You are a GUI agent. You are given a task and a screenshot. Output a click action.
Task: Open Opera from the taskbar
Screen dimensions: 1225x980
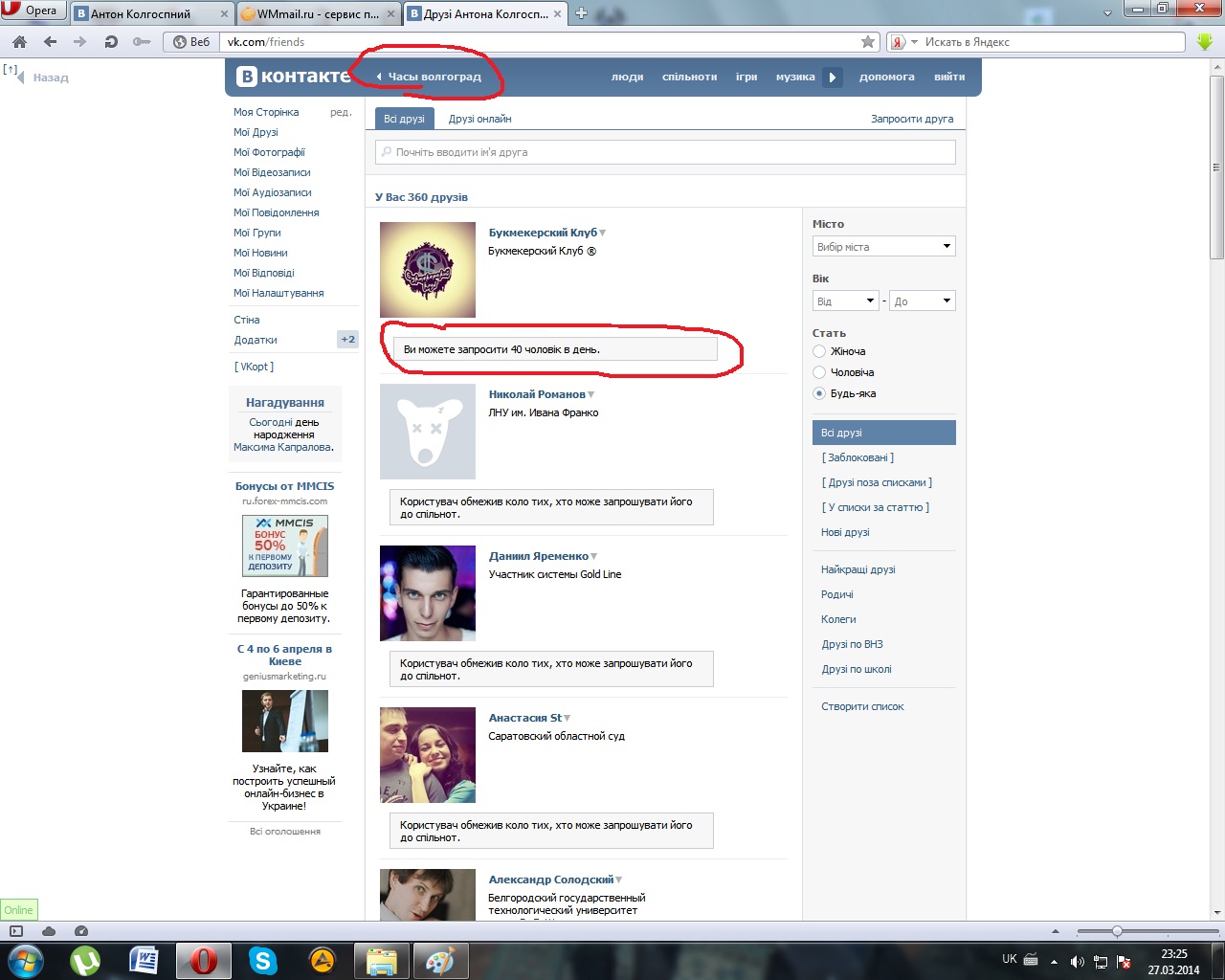[x=203, y=960]
